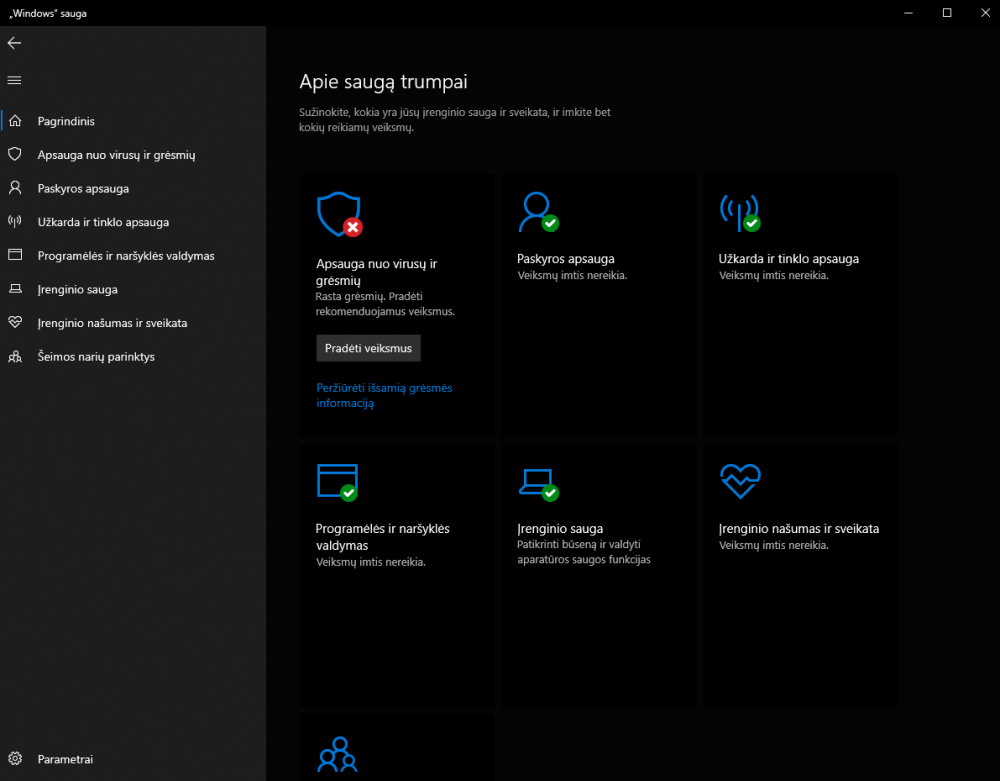Open the Užkarda ir tinklo apsauga tile title
This screenshot has width=1000, height=781.
click(x=789, y=259)
